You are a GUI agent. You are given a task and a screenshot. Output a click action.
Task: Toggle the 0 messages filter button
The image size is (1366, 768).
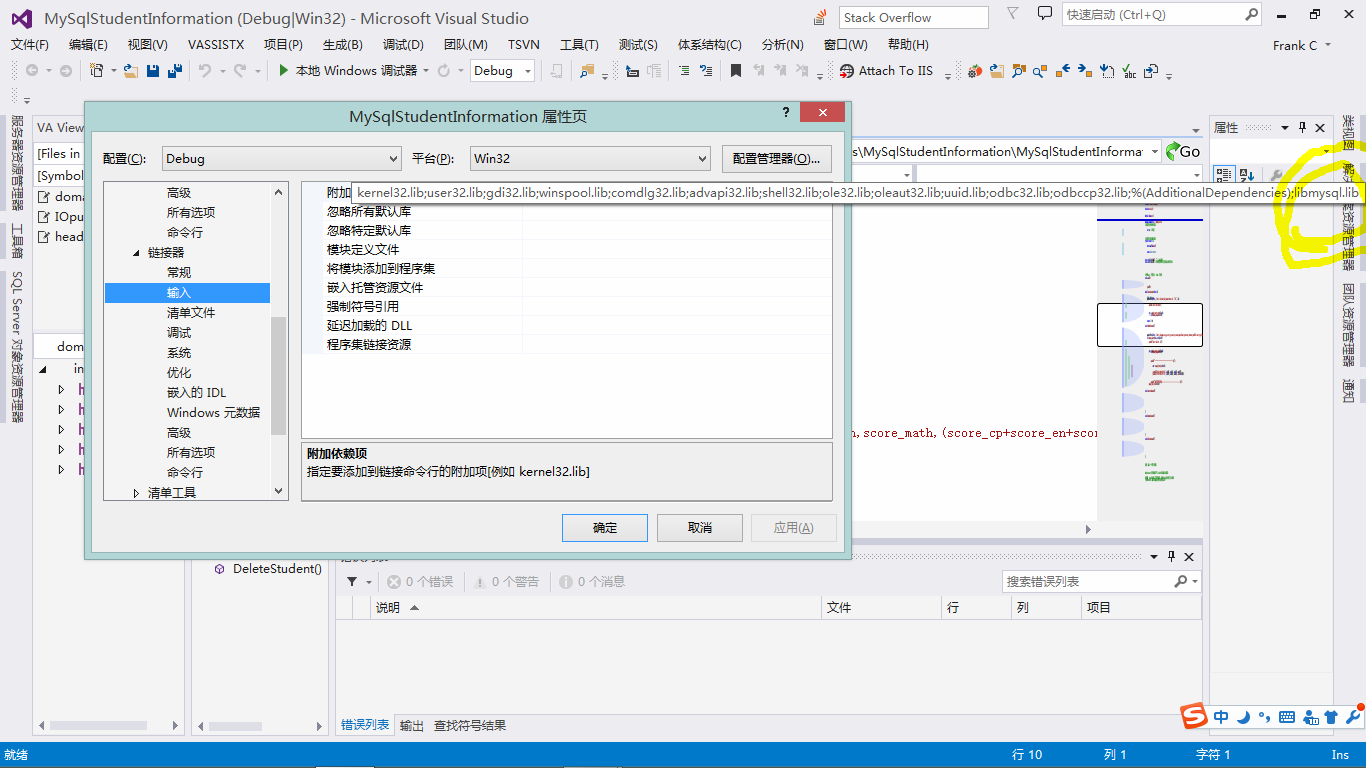pos(592,581)
